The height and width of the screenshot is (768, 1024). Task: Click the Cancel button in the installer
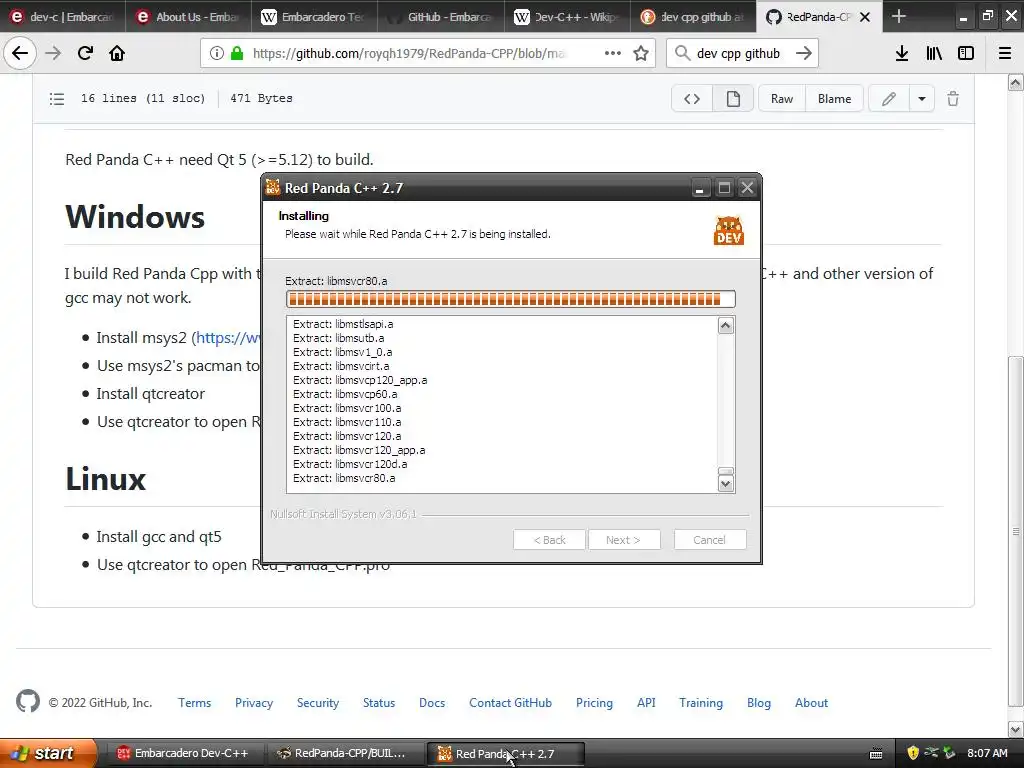(710, 539)
